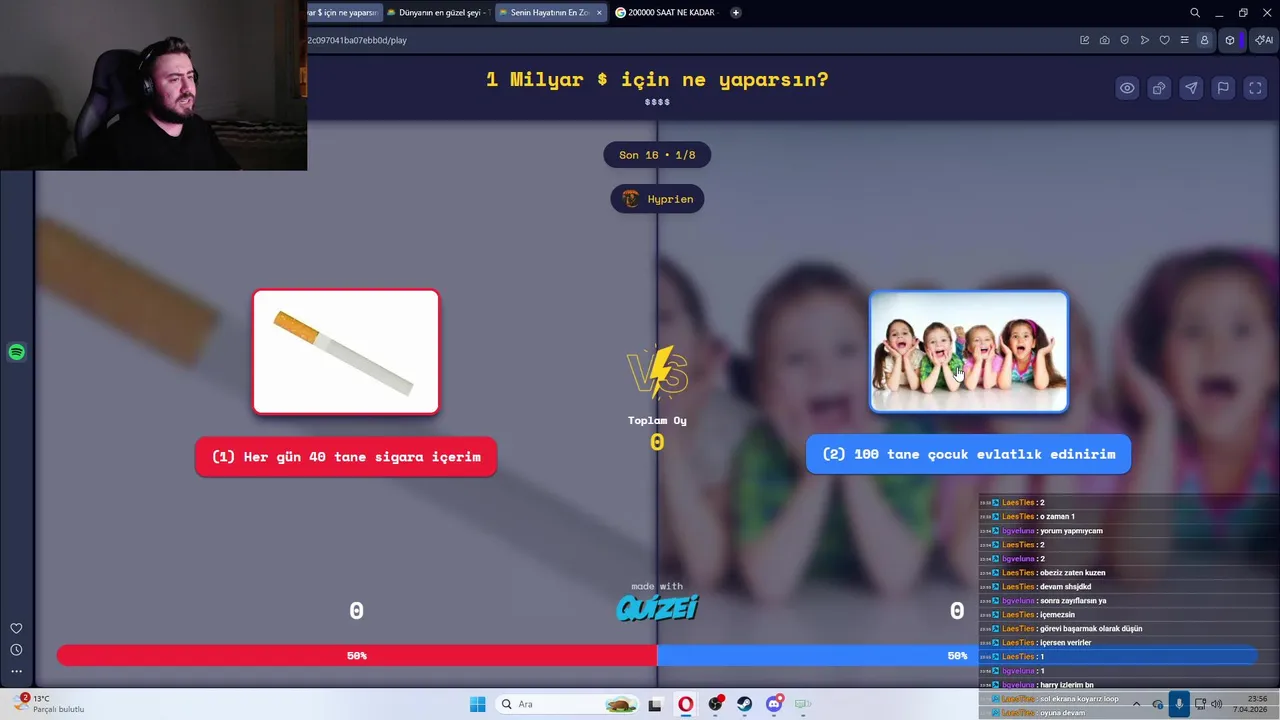This screenshot has width=1280, height=720.
Task: Click the tab search magnifier icon
Action: tap(1195, 13)
